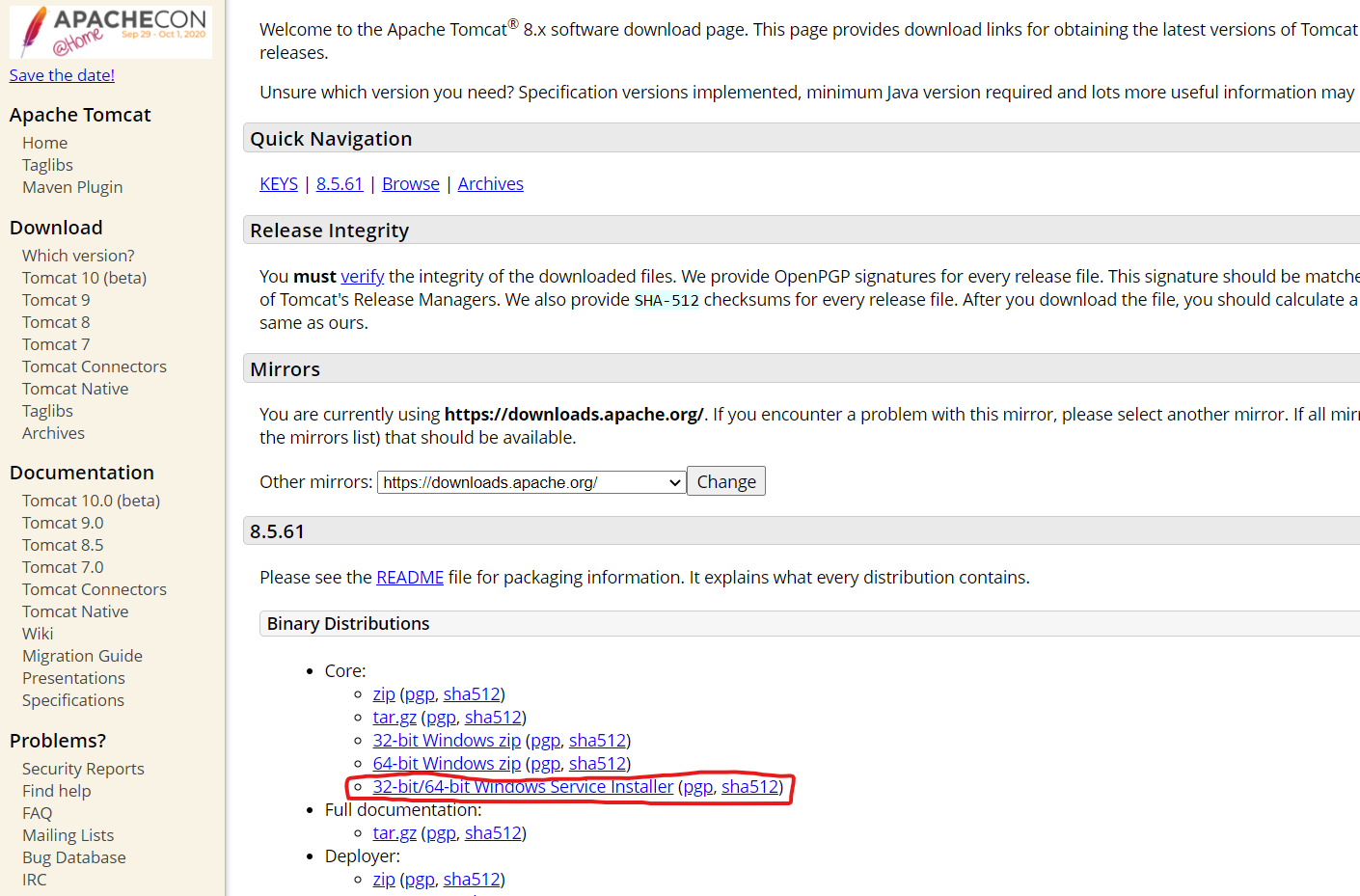Open the Specifications link
The height and width of the screenshot is (896, 1360).
coord(73,700)
